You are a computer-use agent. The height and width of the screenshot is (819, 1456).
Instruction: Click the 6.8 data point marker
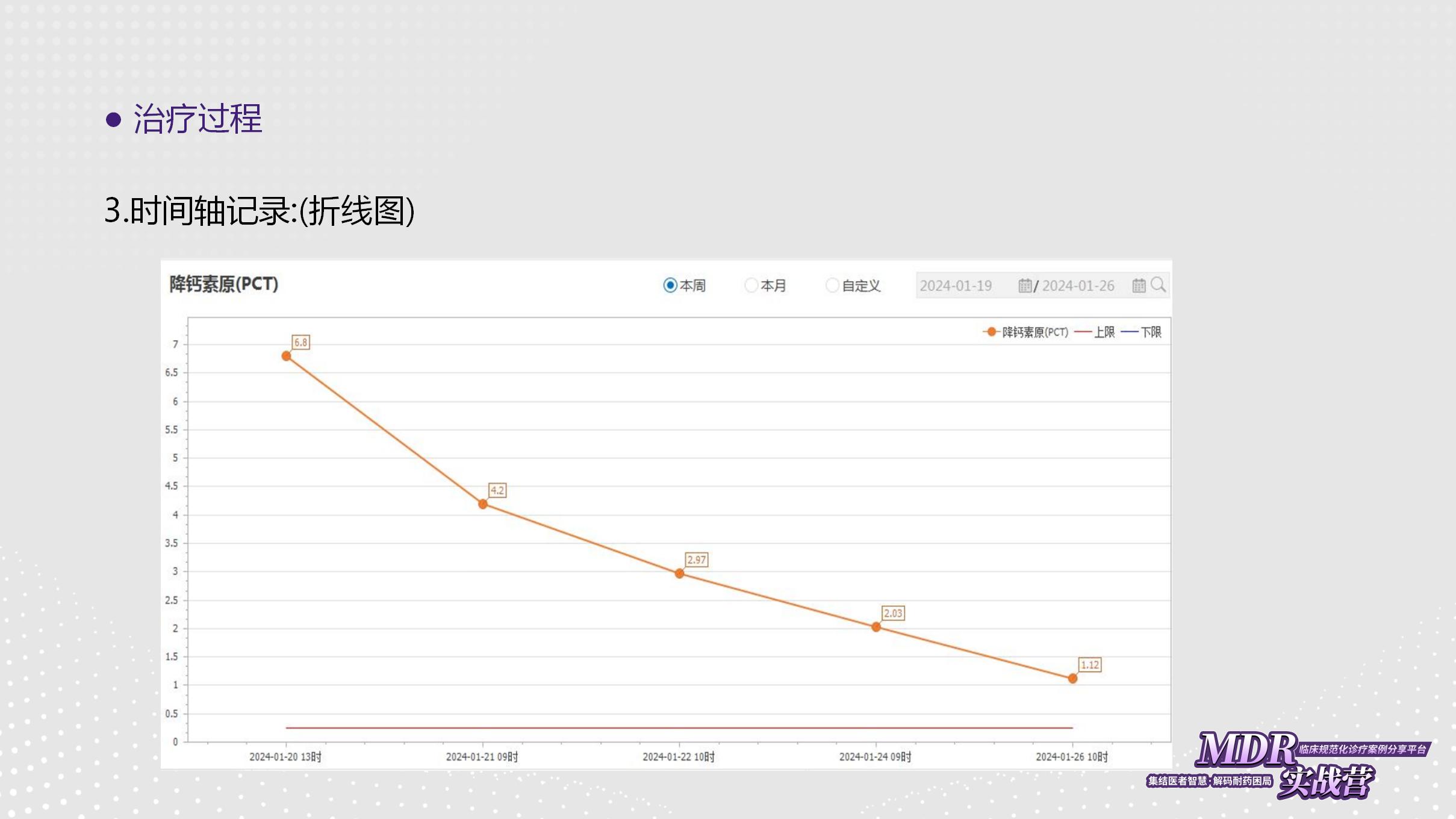(287, 356)
